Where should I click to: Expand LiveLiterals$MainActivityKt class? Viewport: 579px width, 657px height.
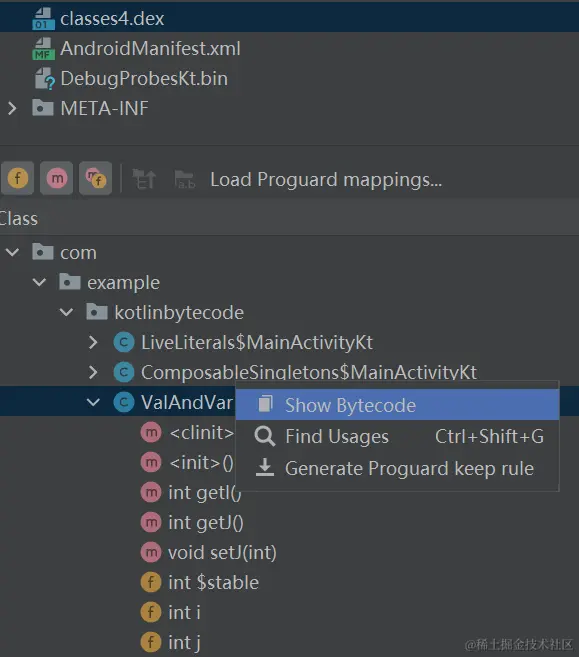(x=93, y=342)
